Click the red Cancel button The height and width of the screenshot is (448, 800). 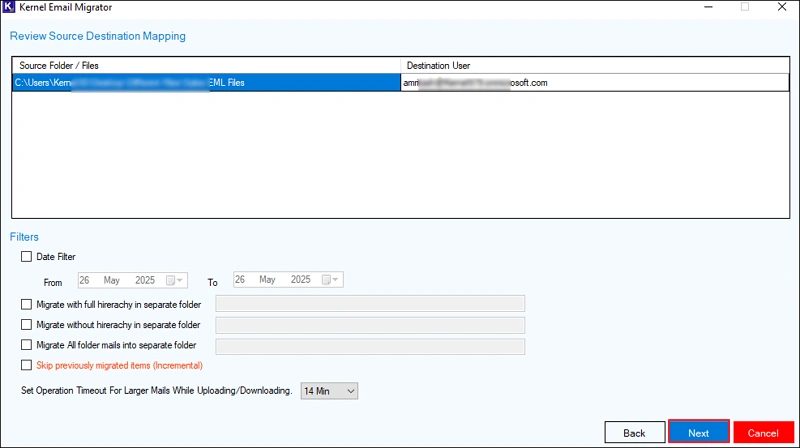764,433
